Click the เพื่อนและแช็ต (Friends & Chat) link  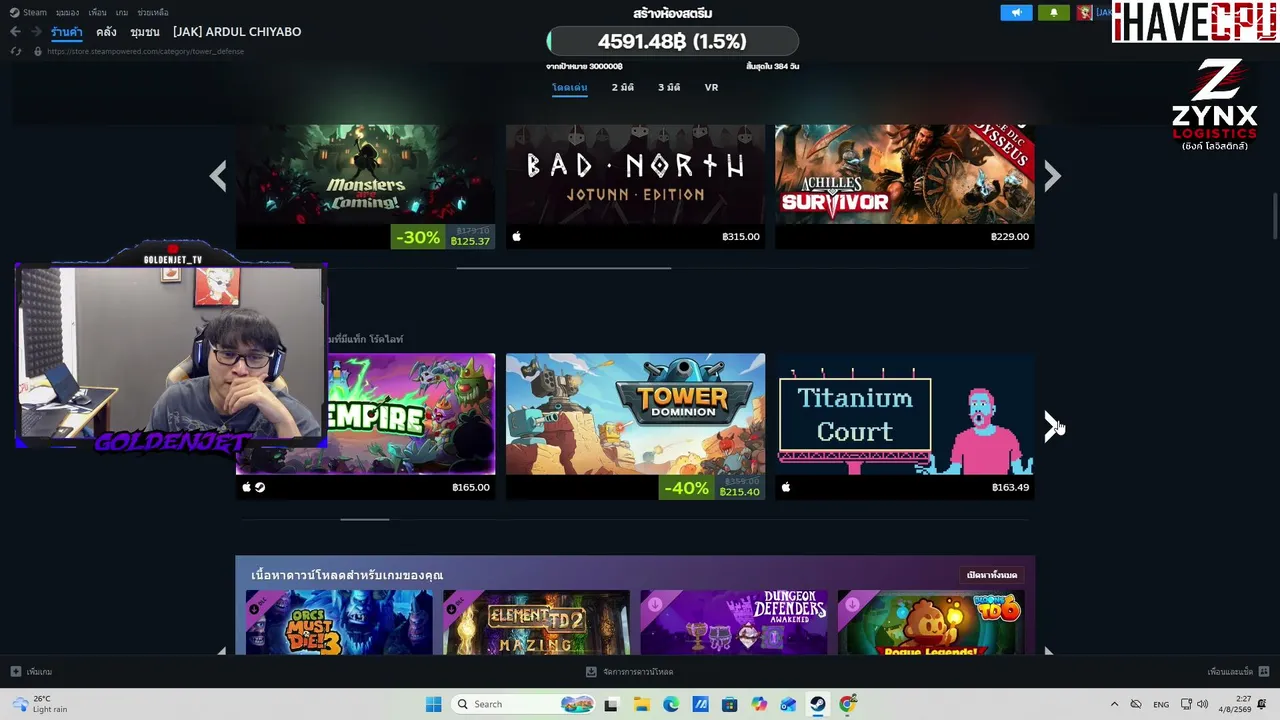1230,672
